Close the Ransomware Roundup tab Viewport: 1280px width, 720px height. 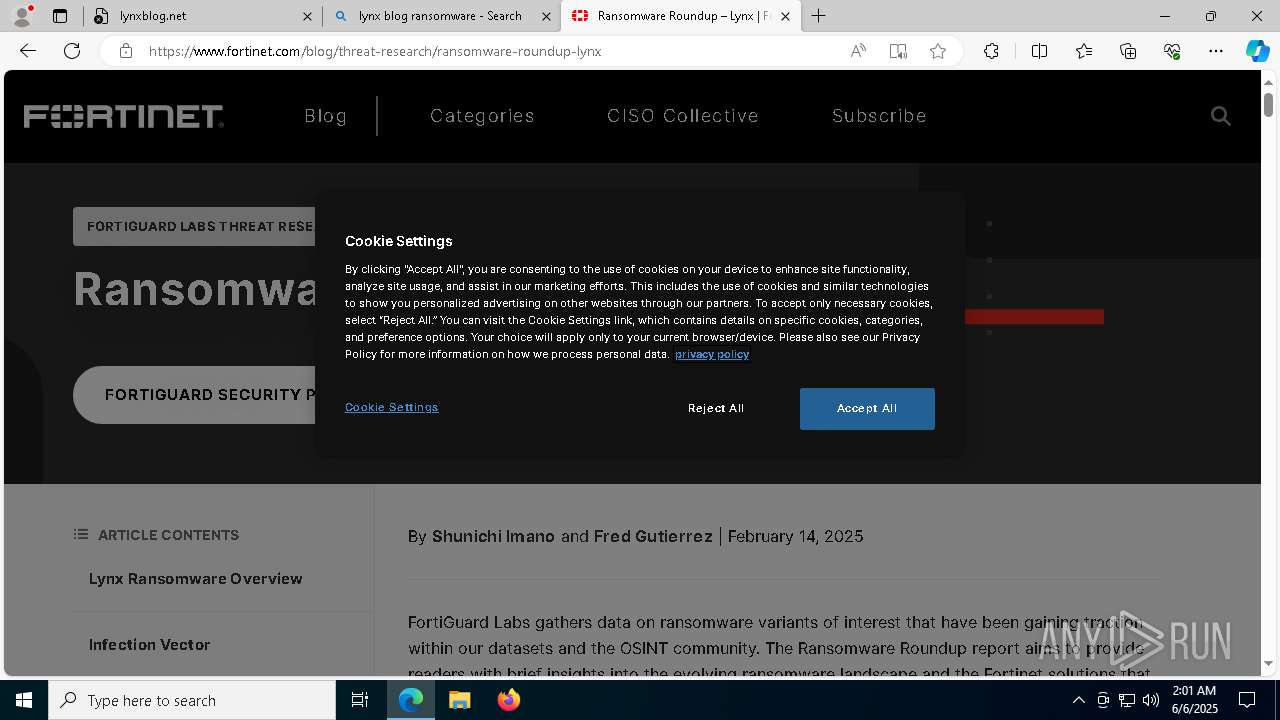785,16
